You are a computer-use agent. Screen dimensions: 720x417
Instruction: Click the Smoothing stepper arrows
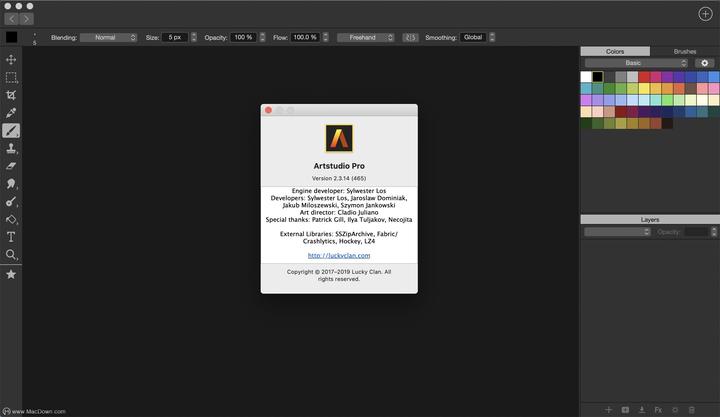coord(492,38)
